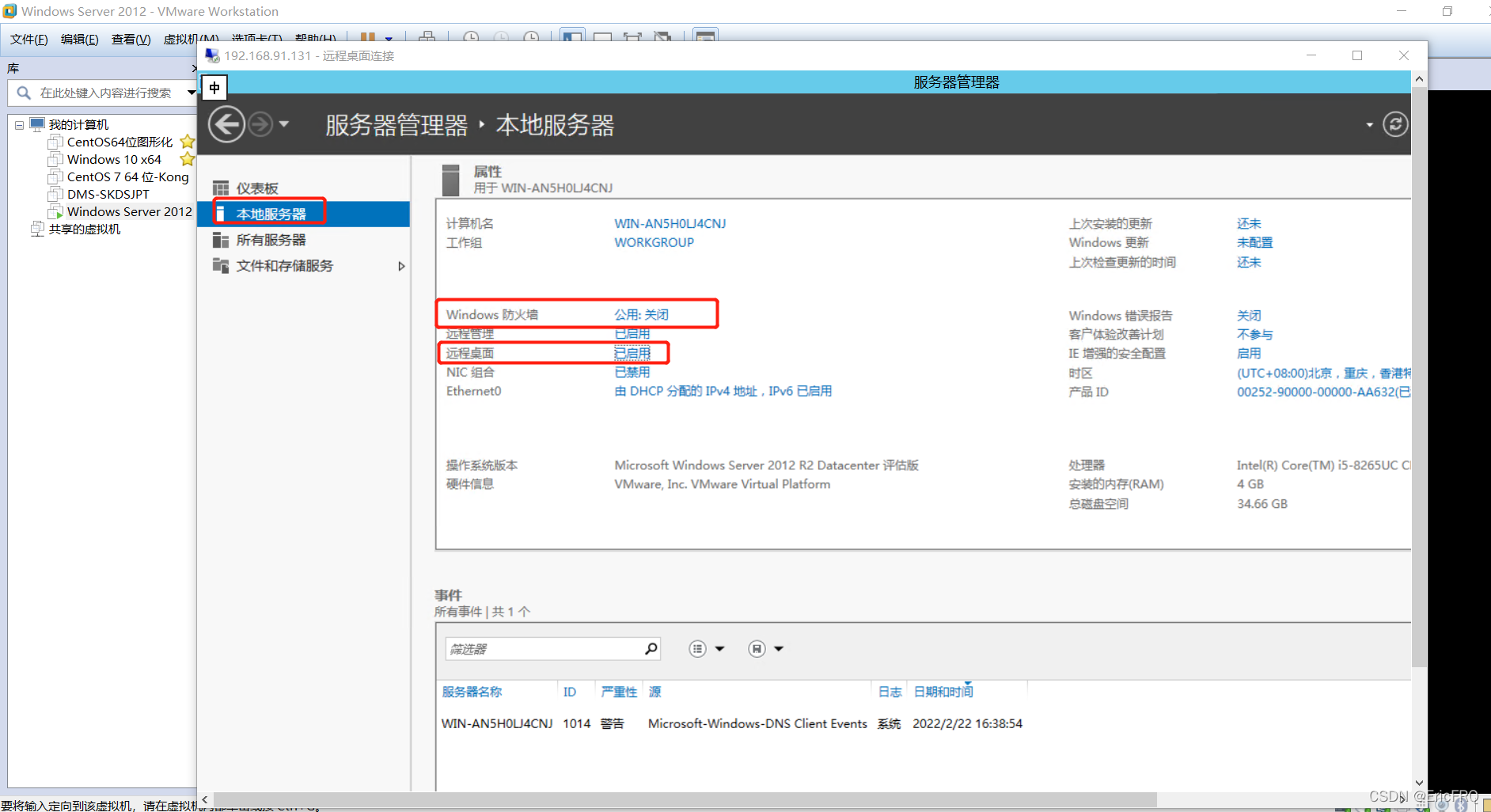Click the time zone UTC+08:00 link
Image resolution: width=1491 pixels, height=812 pixels.
pos(1323,373)
